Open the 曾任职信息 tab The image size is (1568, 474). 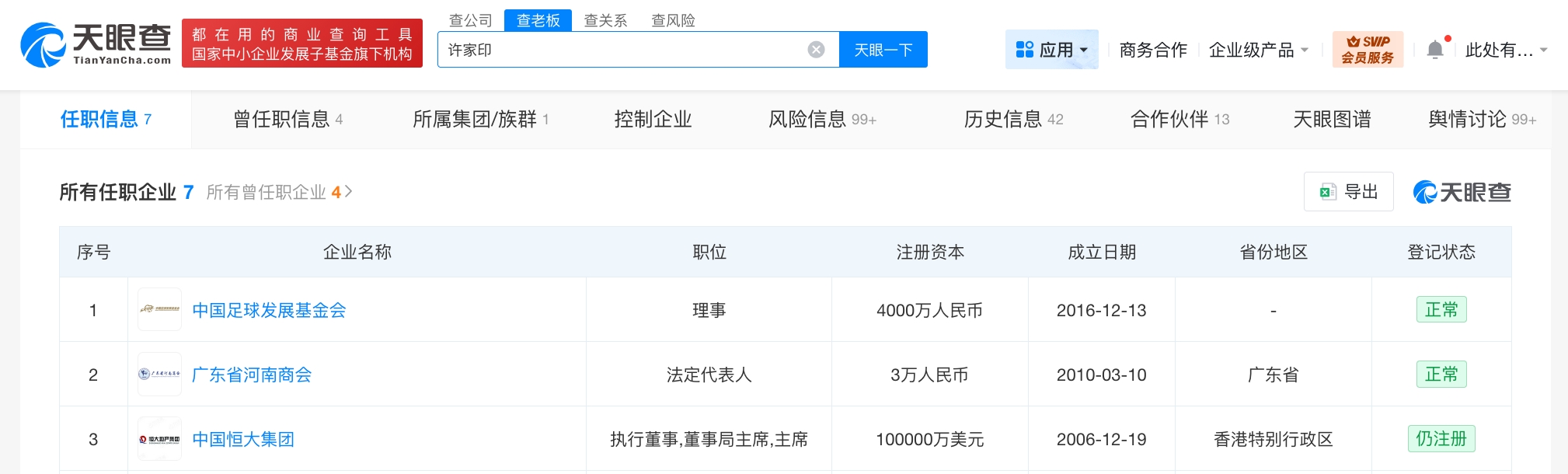(x=287, y=119)
